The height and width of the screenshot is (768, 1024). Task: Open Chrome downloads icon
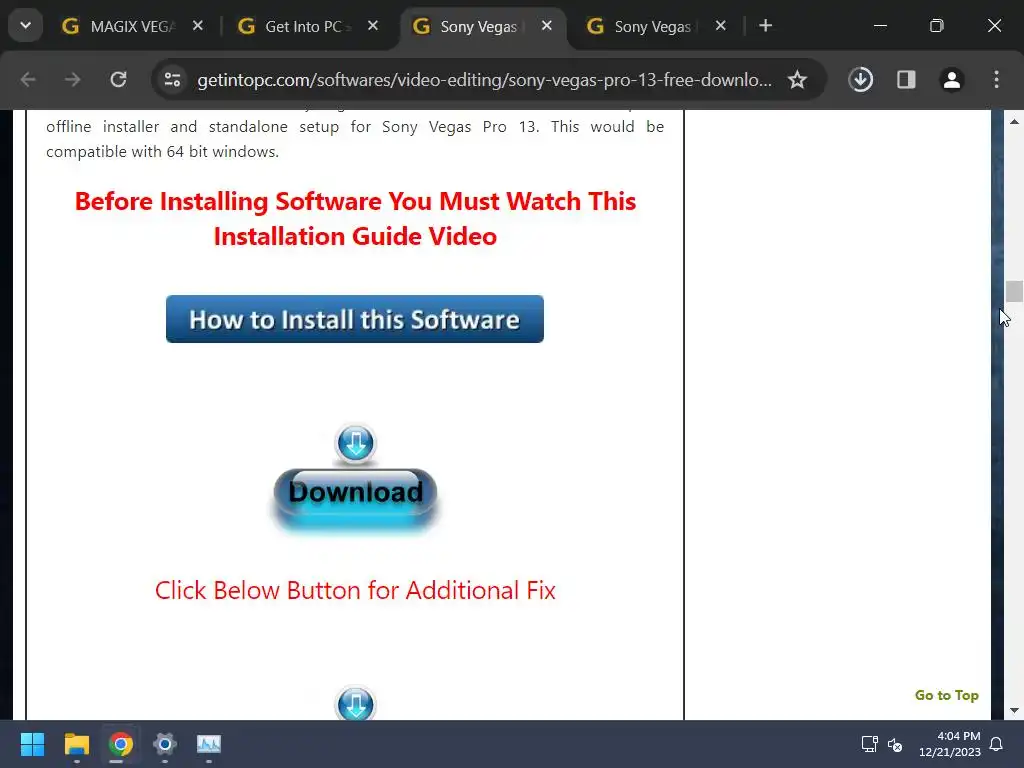coord(861,80)
